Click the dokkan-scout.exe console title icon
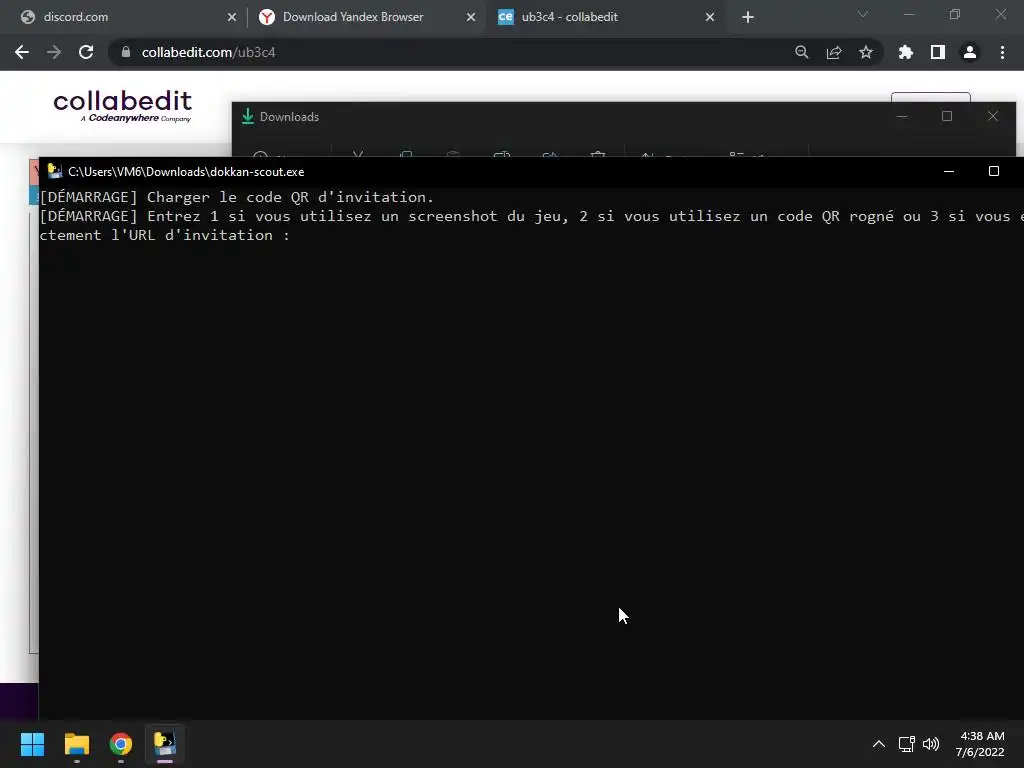The height and width of the screenshot is (768, 1024). point(55,171)
